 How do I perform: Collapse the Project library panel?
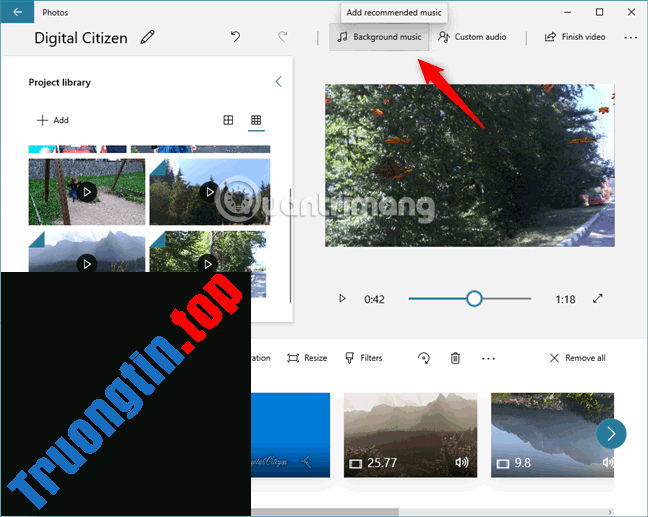pos(279,81)
